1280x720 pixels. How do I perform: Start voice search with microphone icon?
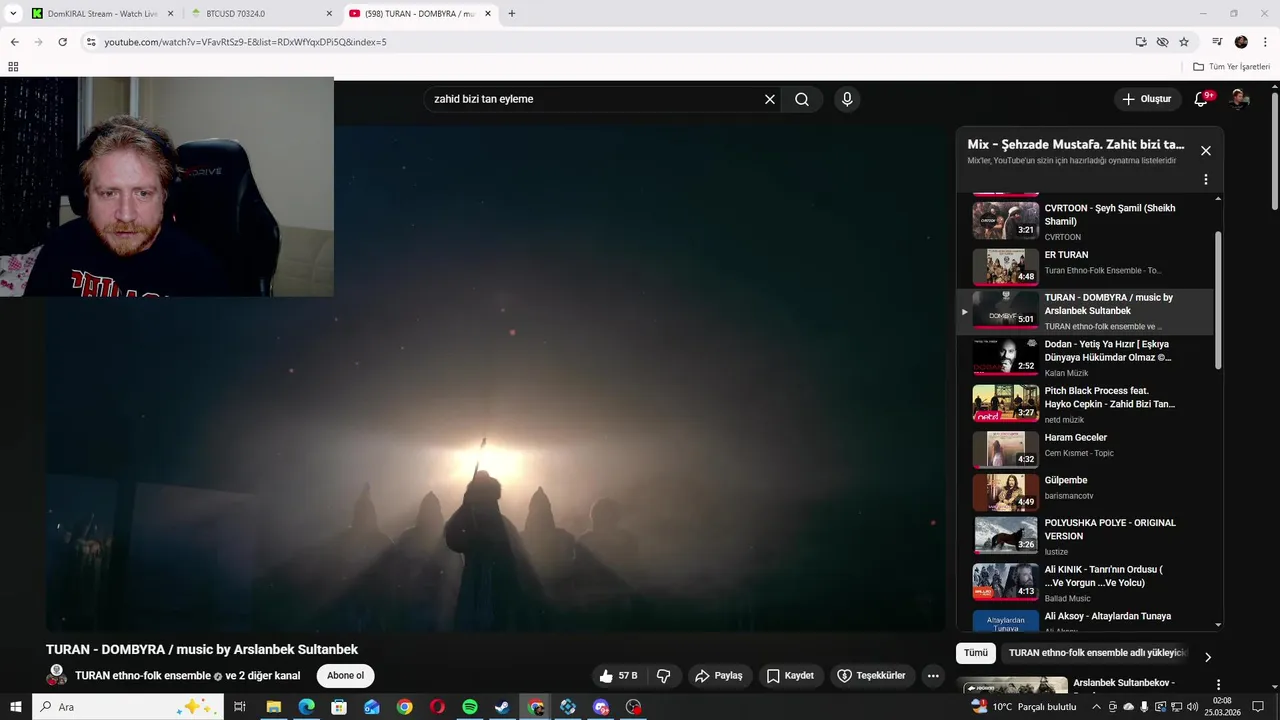pos(847,99)
